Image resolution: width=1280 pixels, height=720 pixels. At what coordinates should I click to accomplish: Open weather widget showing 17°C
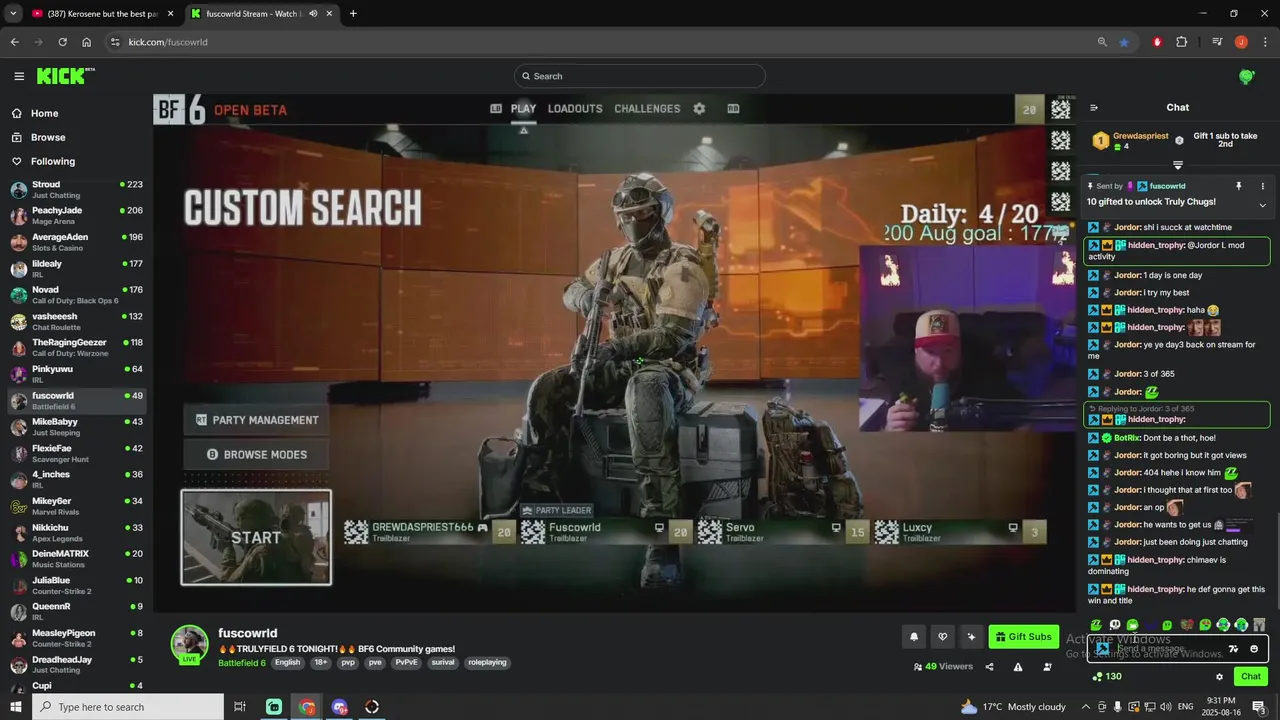1013,707
